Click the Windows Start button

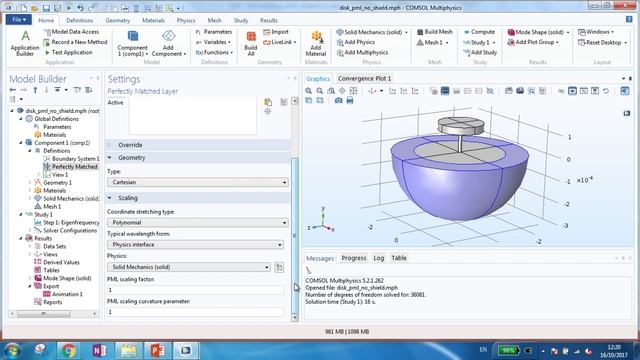click(12, 350)
